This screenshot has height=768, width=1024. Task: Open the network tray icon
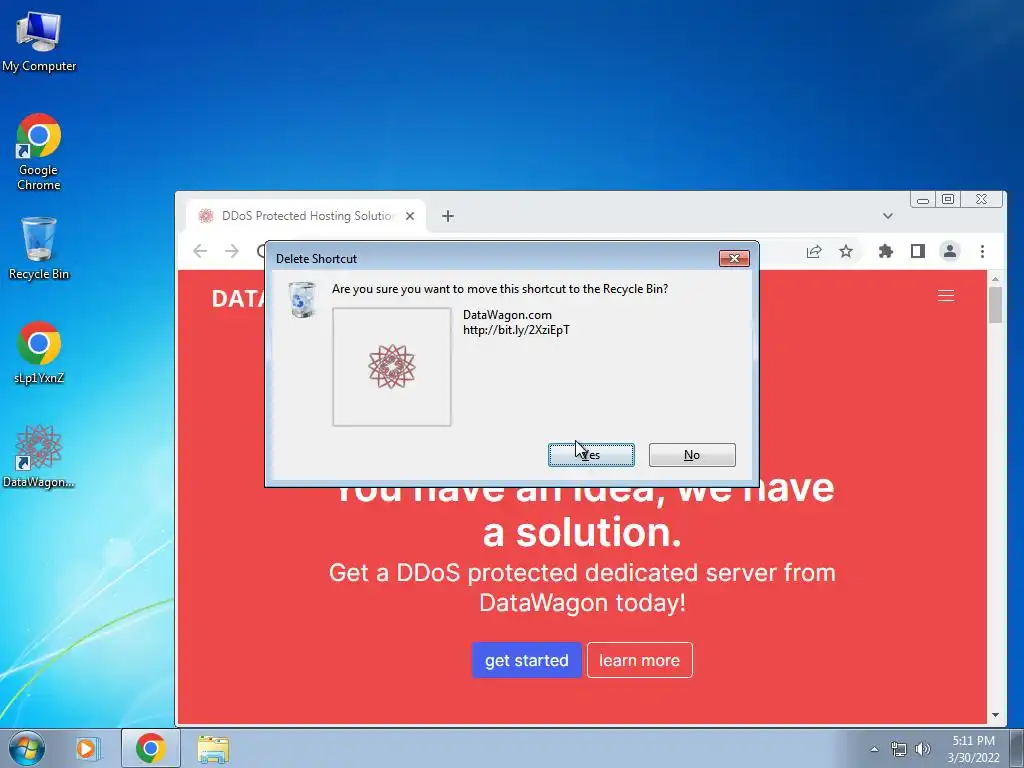pyautogui.click(x=899, y=749)
